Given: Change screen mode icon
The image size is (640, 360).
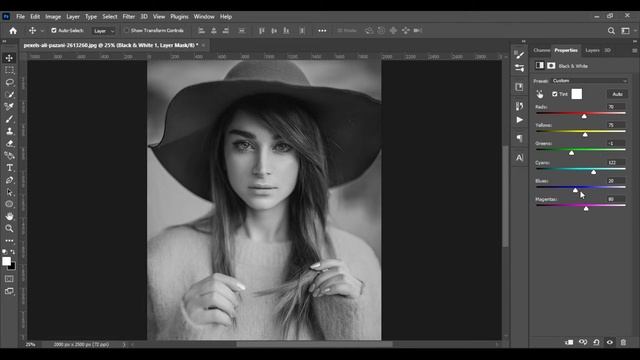Looking at the screenshot, I should click(x=9, y=291).
